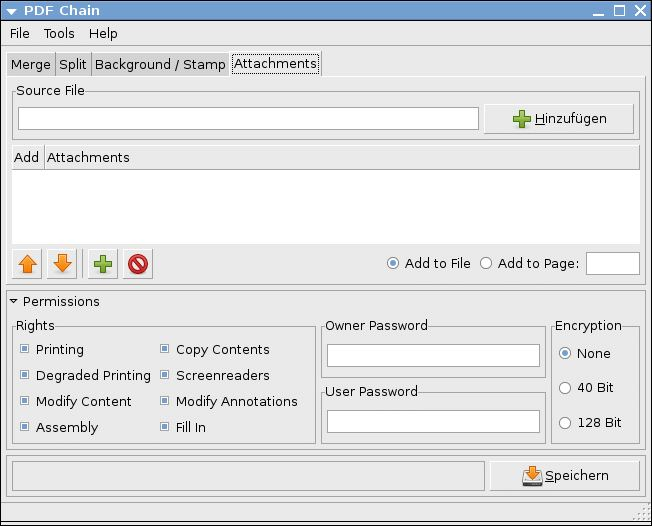Select the Add to Page radio button
Screen dimensions: 652x526
(486, 263)
